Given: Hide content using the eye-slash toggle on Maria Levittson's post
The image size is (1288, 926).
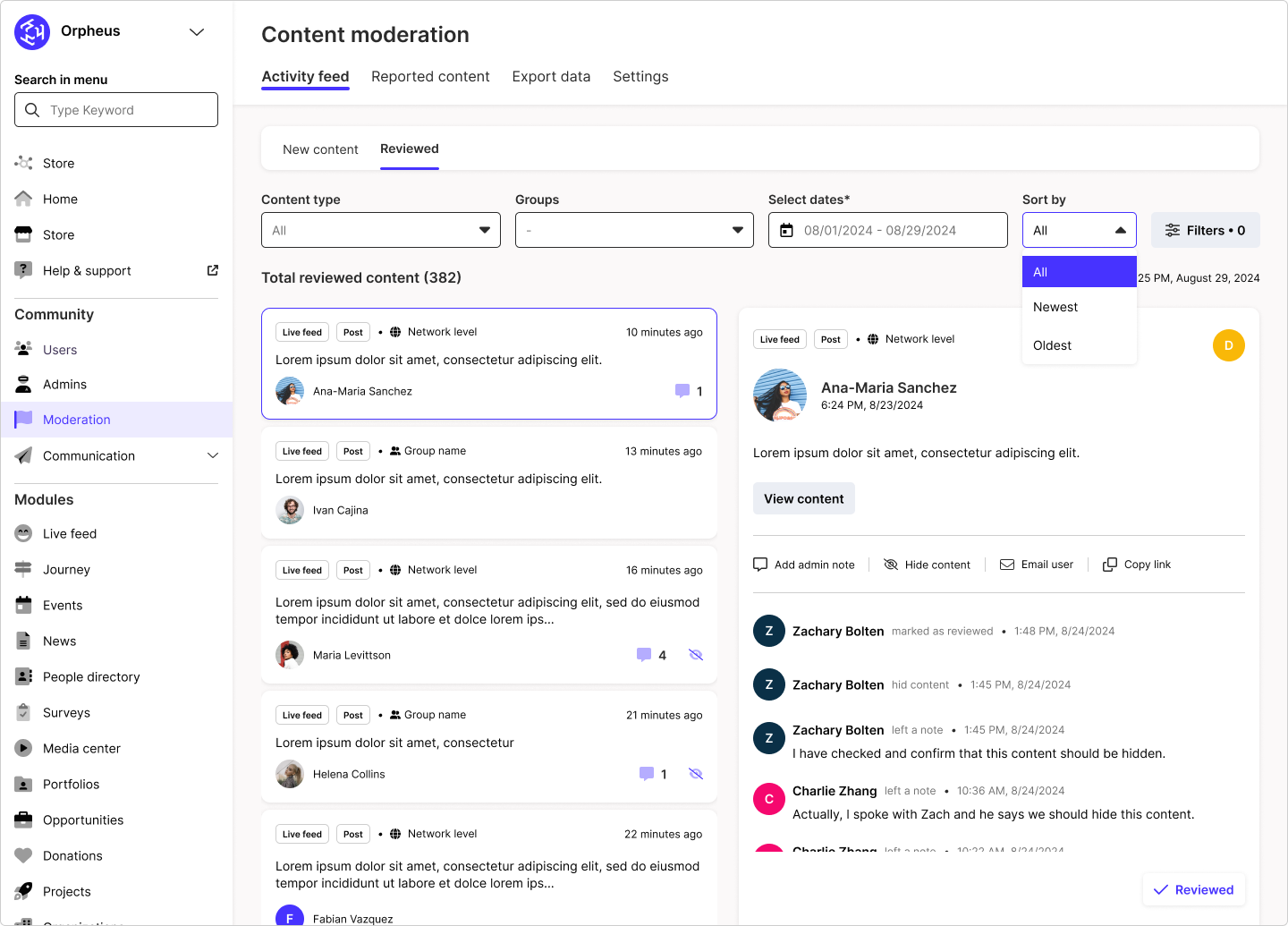Looking at the screenshot, I should click(696, 654).
